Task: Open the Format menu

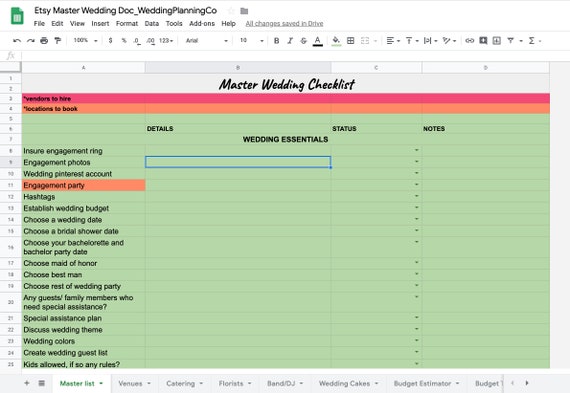Action: coord(127,24)
